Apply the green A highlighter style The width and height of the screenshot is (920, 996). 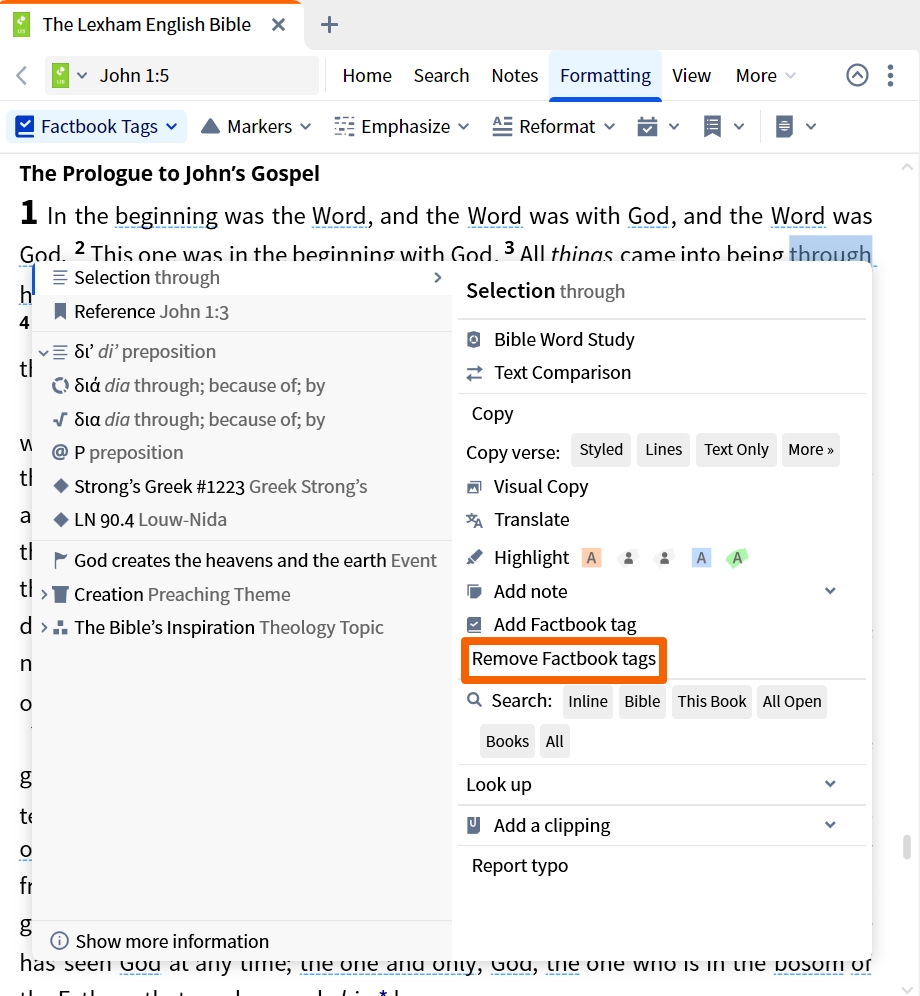click(737, 558)
